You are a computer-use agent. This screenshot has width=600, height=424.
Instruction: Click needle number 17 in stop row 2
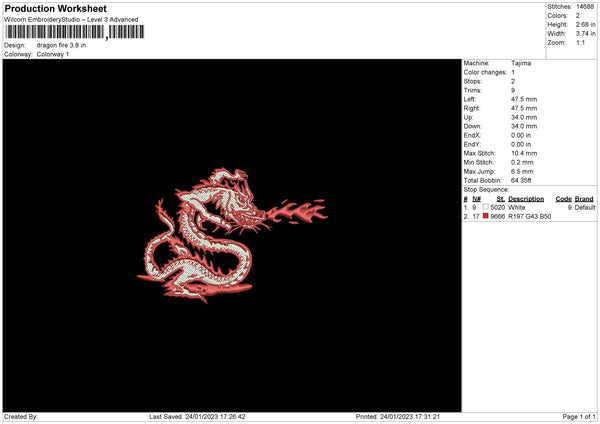coord(476,217)
